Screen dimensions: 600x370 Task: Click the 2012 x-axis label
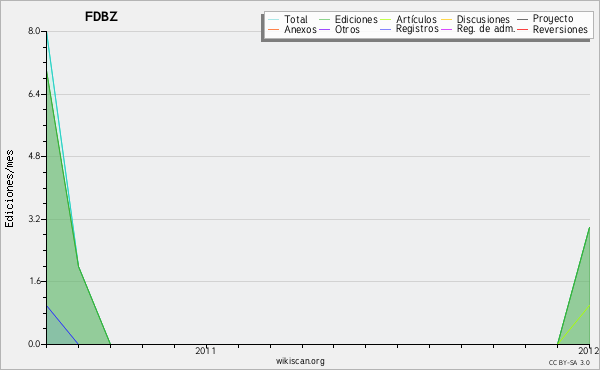[x=589, y=350]
